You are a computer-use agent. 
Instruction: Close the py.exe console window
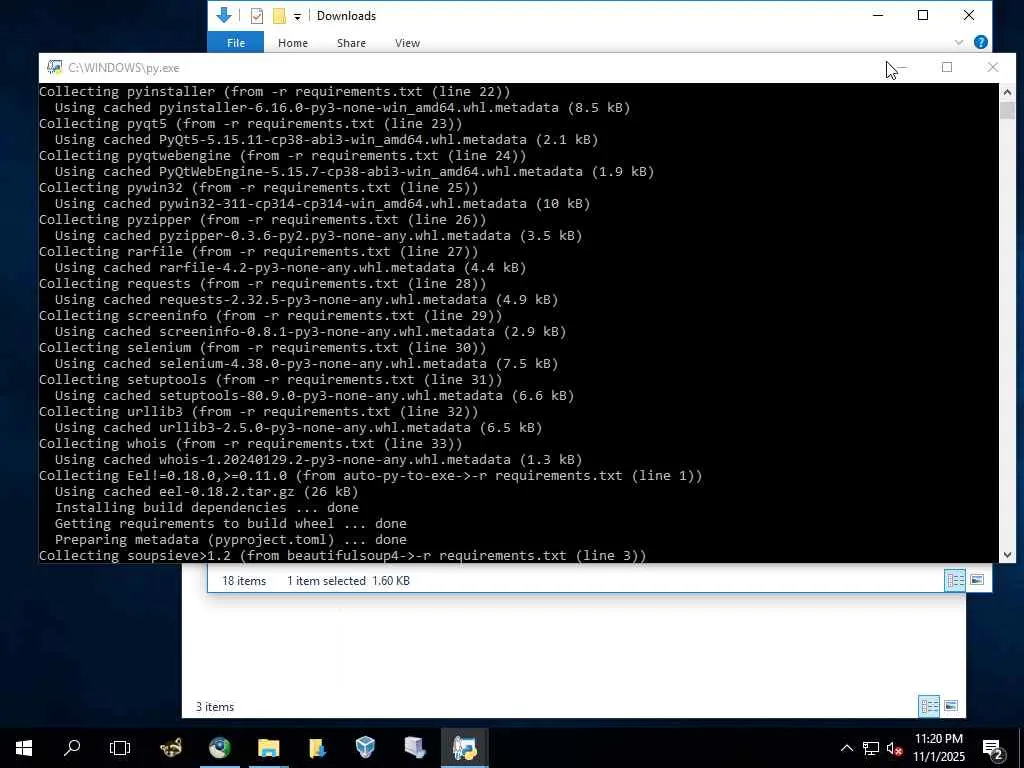(993, 67)
